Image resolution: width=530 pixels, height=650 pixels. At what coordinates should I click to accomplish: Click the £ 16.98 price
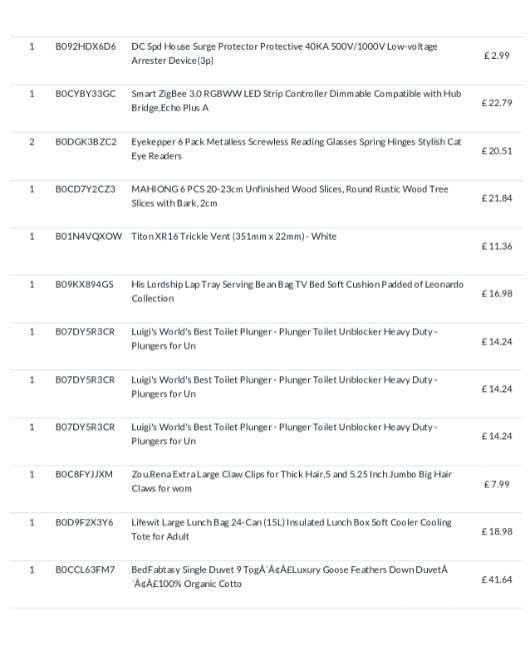496,293
